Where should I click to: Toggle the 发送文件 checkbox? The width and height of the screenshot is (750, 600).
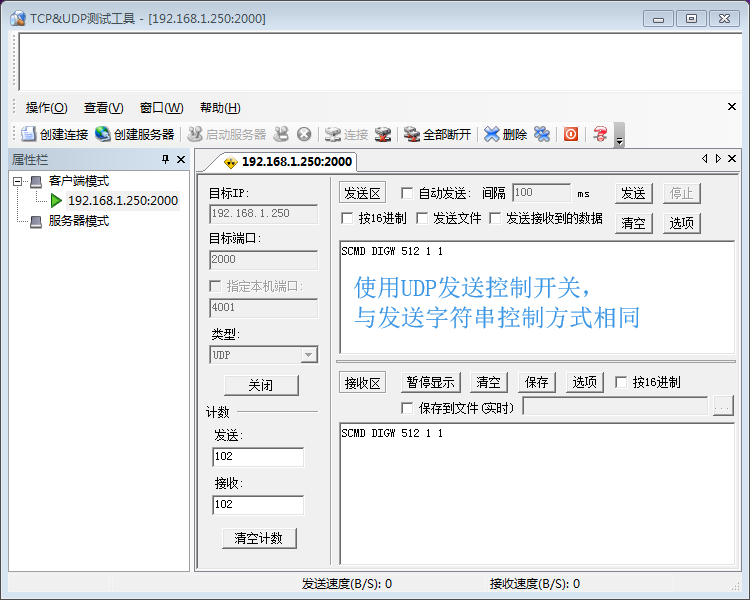[x=422, y=219]
